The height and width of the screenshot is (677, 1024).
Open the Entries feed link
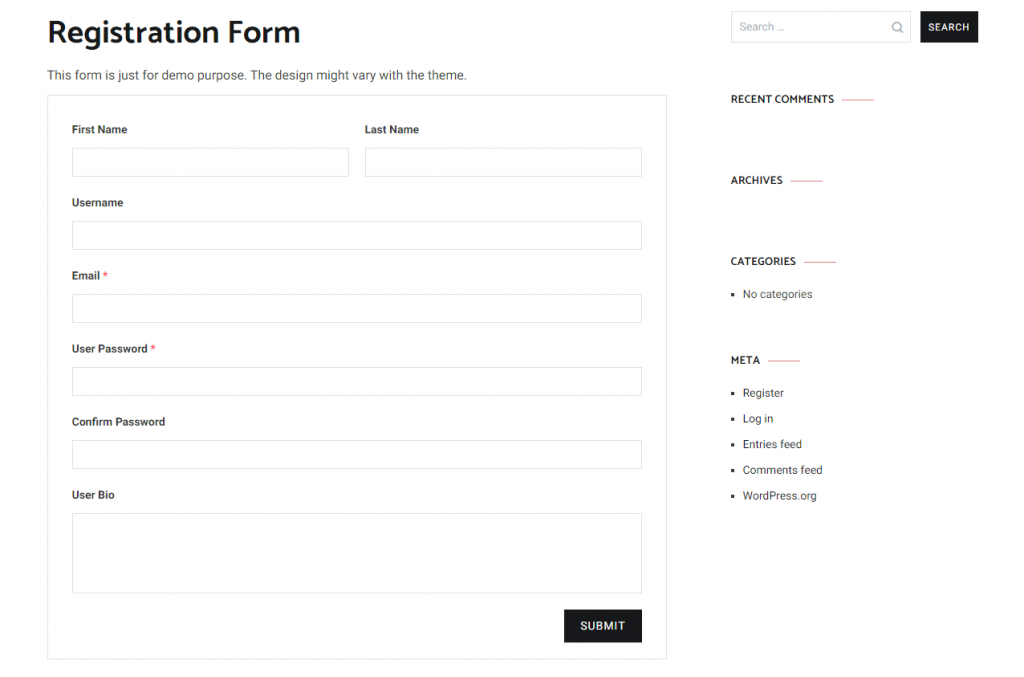(x=772, y=444)
